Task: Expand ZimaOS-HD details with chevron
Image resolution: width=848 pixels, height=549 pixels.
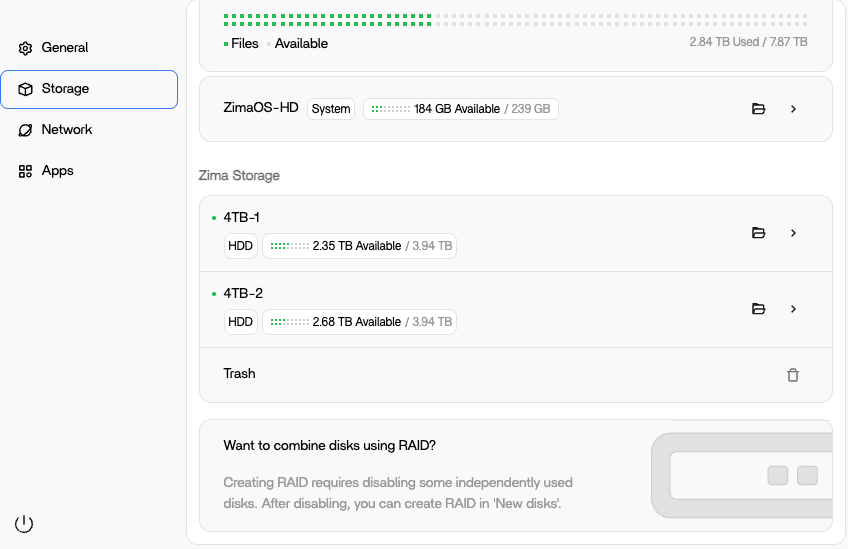Action: pos(793,109)
